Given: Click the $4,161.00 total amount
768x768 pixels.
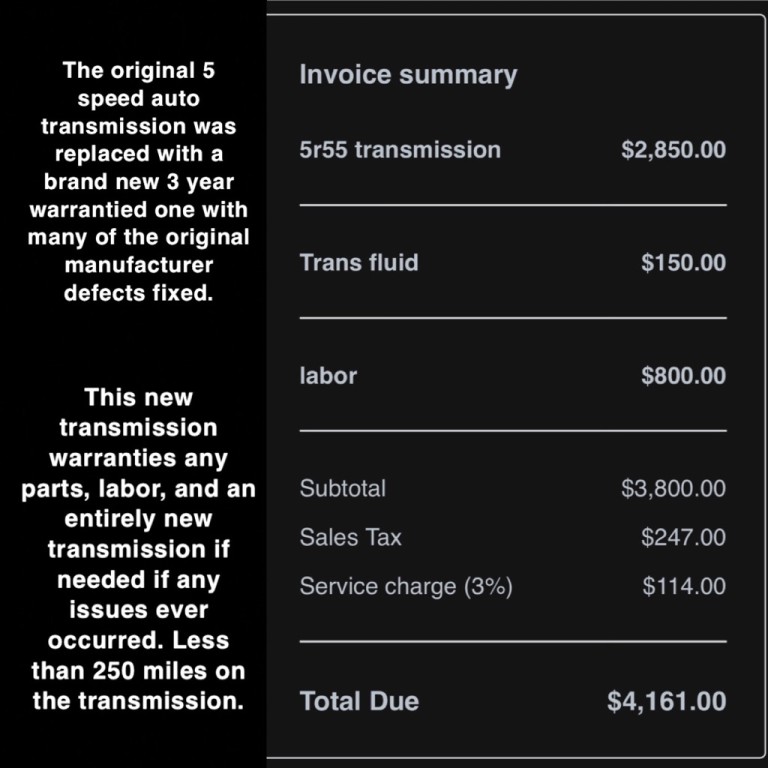Looking at the screenshot, I should 667,700.
